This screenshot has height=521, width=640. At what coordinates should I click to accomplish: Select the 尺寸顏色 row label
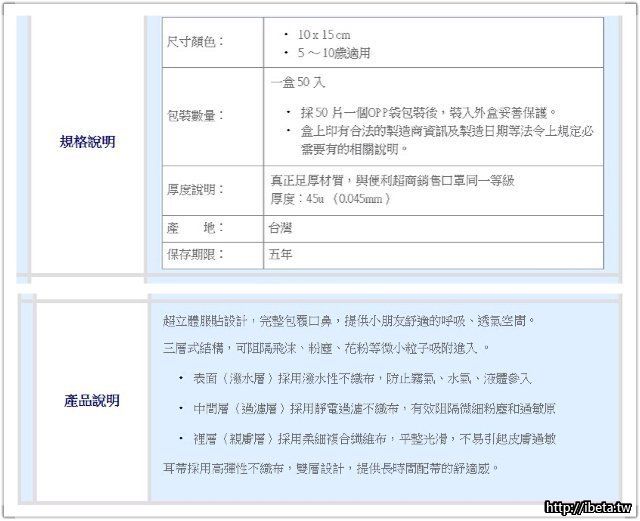click(x=194, y=42)
